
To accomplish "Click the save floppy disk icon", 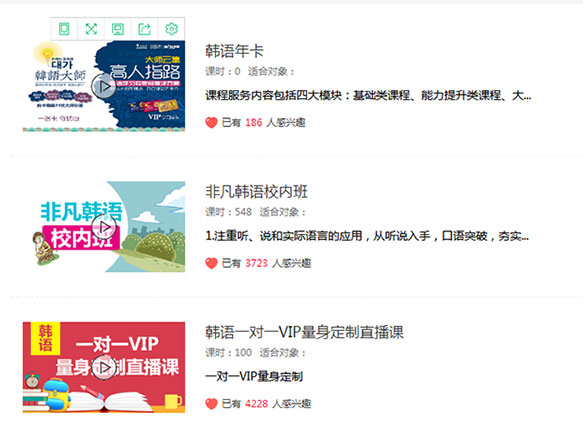I will [118, 29].
